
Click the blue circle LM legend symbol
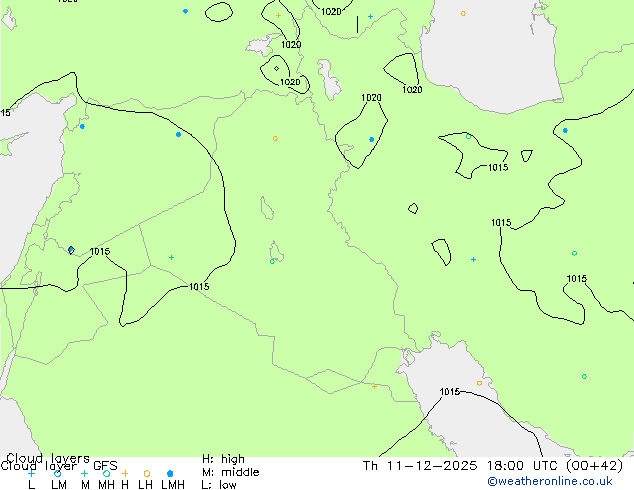(58, 473)
